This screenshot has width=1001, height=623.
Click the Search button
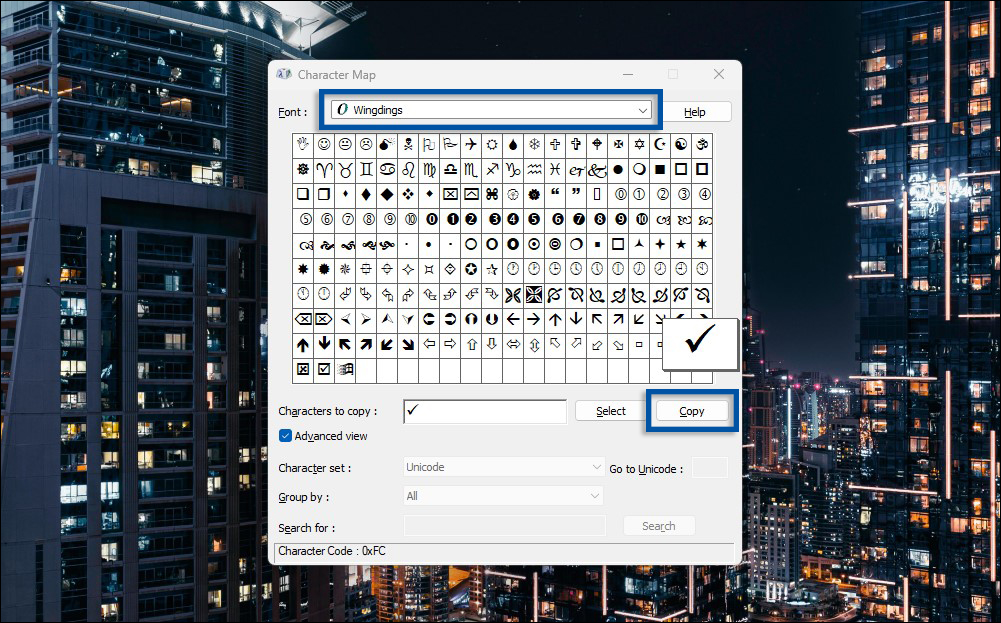tap(658, 526)
